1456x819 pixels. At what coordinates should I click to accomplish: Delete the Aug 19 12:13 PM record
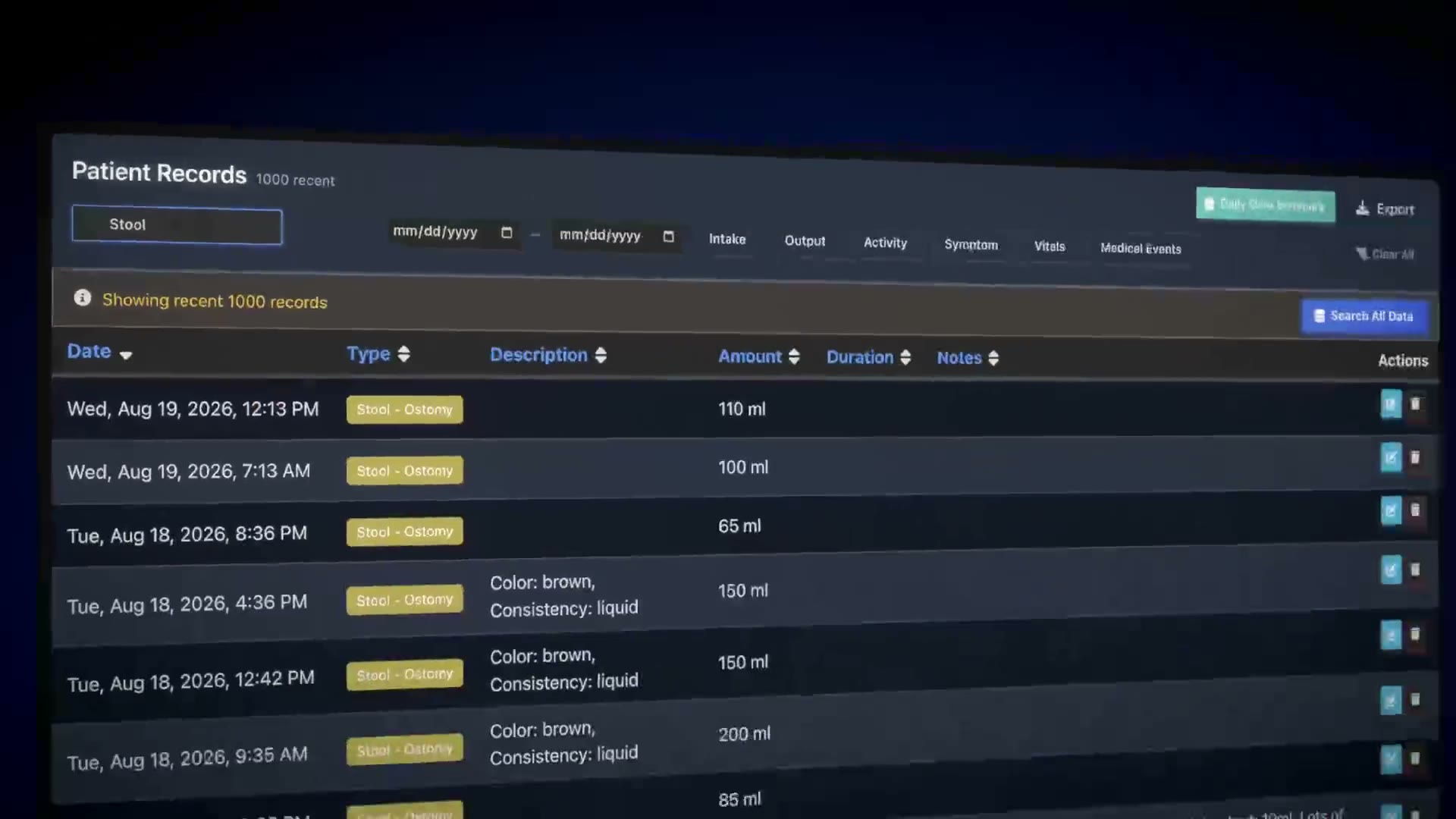click(1415, 404)
